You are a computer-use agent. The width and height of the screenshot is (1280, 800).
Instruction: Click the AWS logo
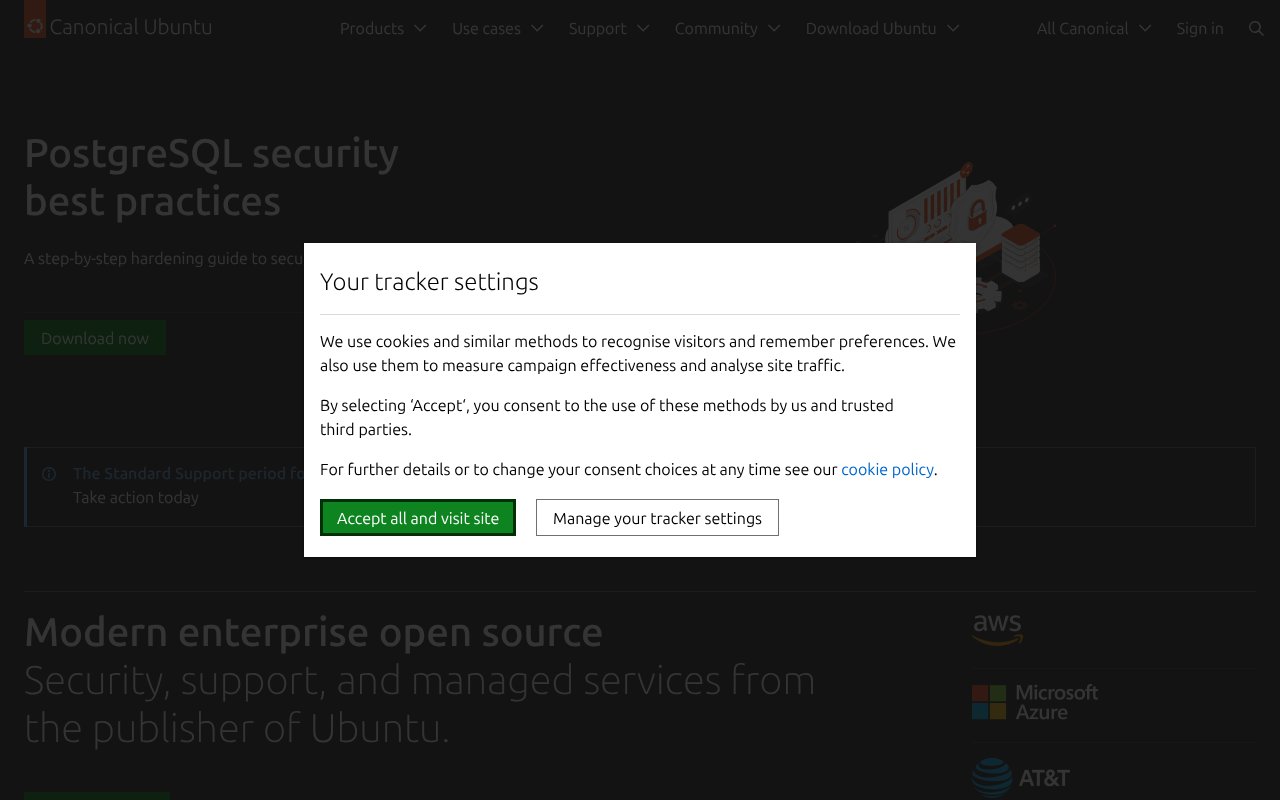[x=997, y=629]
